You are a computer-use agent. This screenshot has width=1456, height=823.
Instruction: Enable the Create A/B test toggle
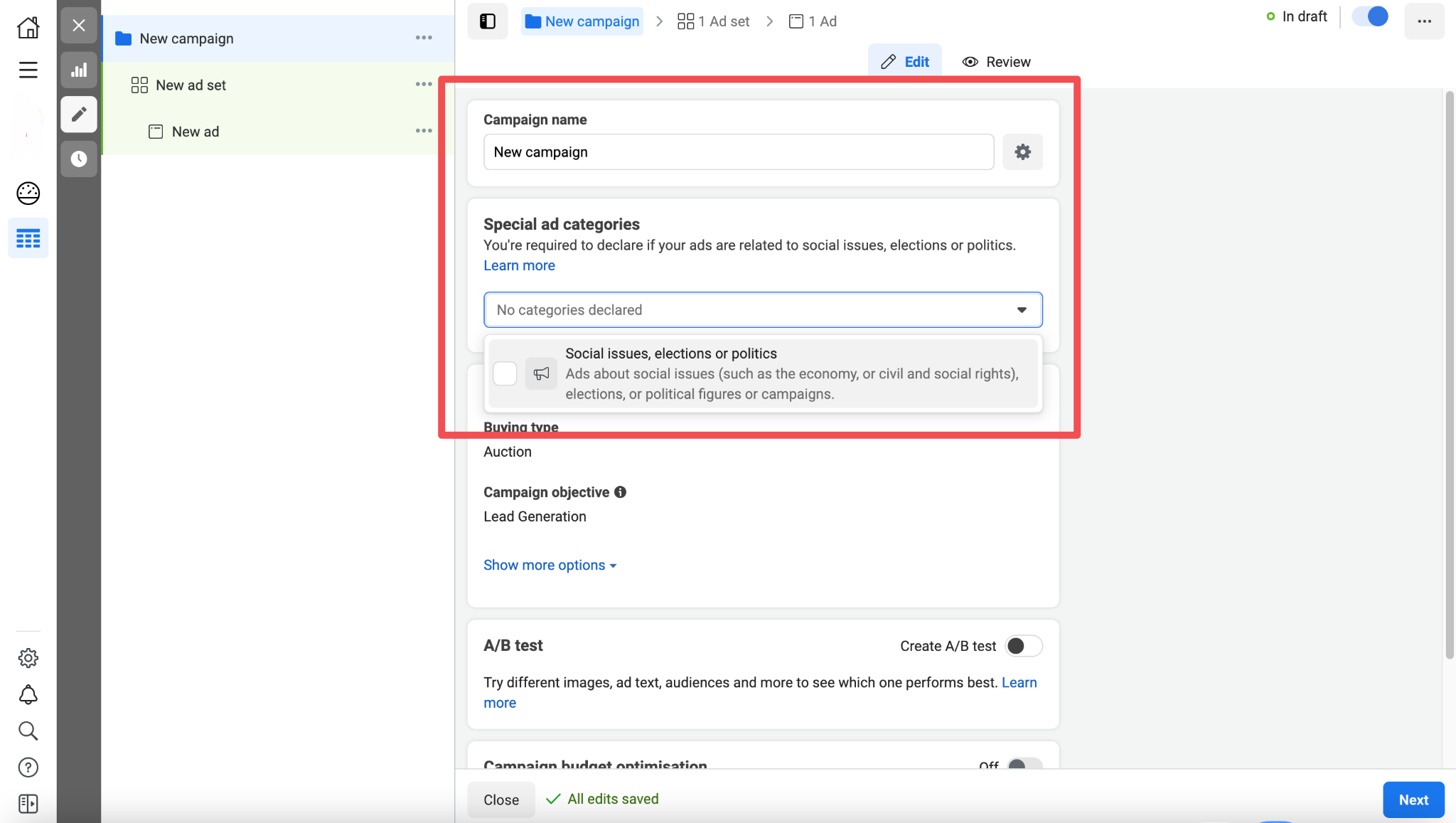click(1024, 646)
